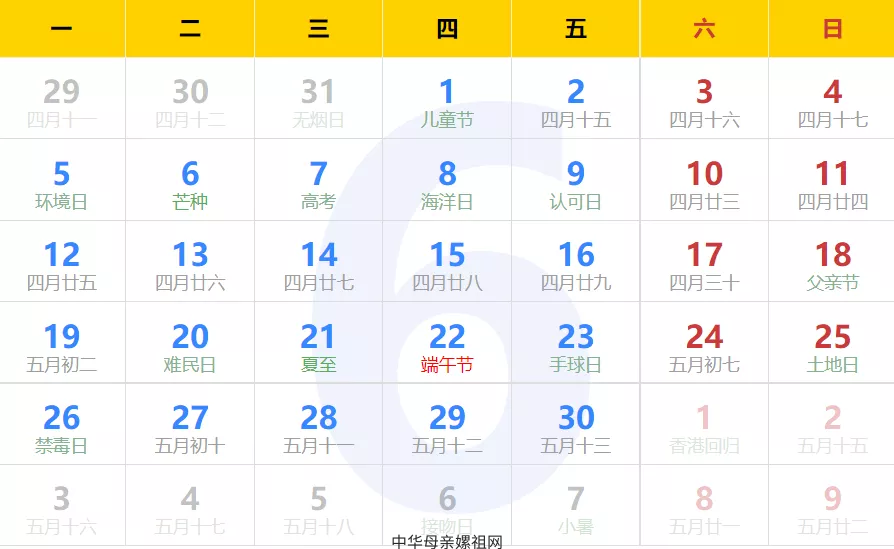Choose June 15 四月廿八
894x549 pixels.
[x=447, y=262]
